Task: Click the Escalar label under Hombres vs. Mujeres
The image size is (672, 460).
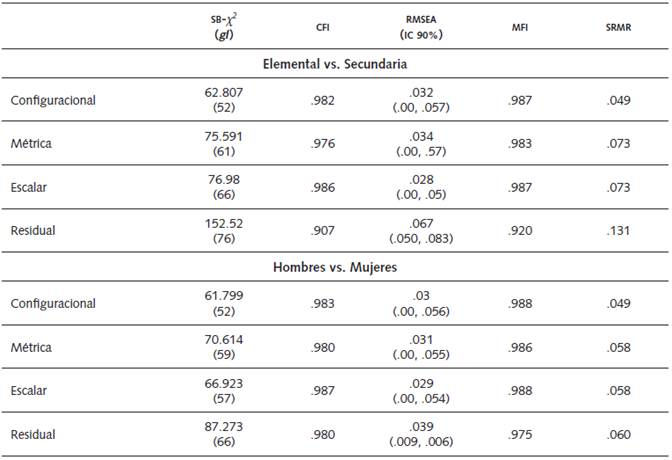Action: [29, 391]
